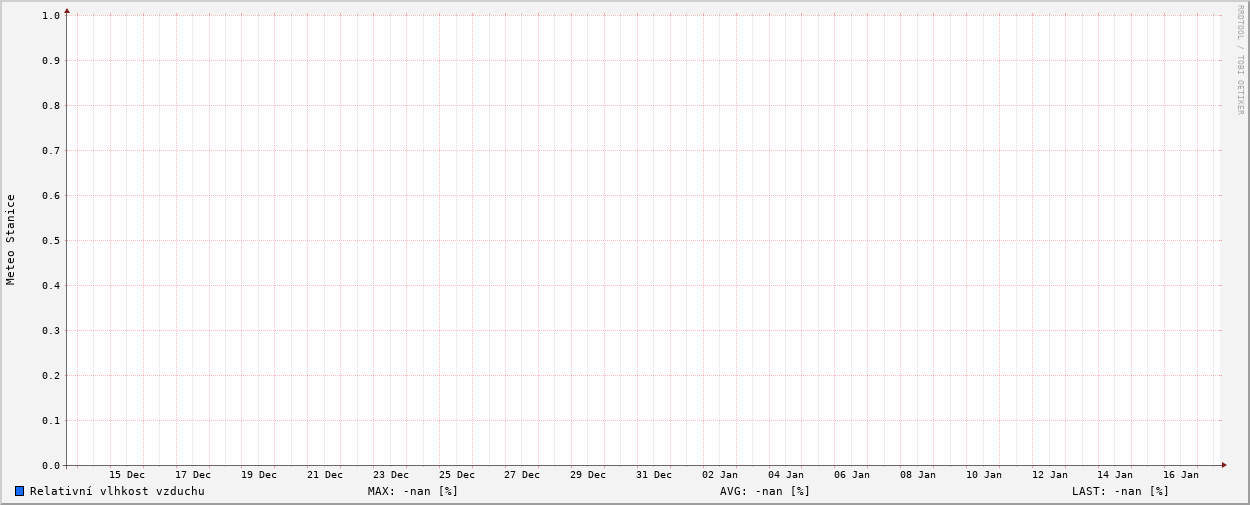Select the '10 Jan' date label
Viewport: 1250px width, 505px height.
(983, 475)
